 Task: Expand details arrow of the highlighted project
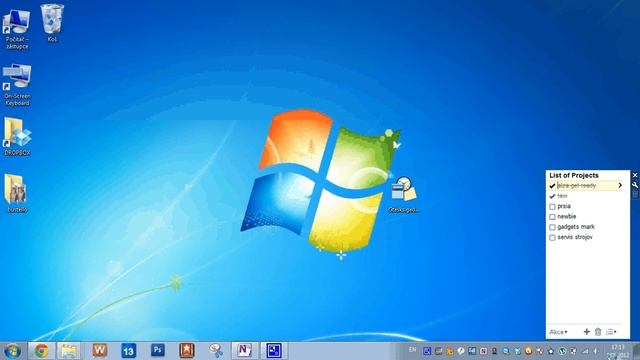(620, 185)
